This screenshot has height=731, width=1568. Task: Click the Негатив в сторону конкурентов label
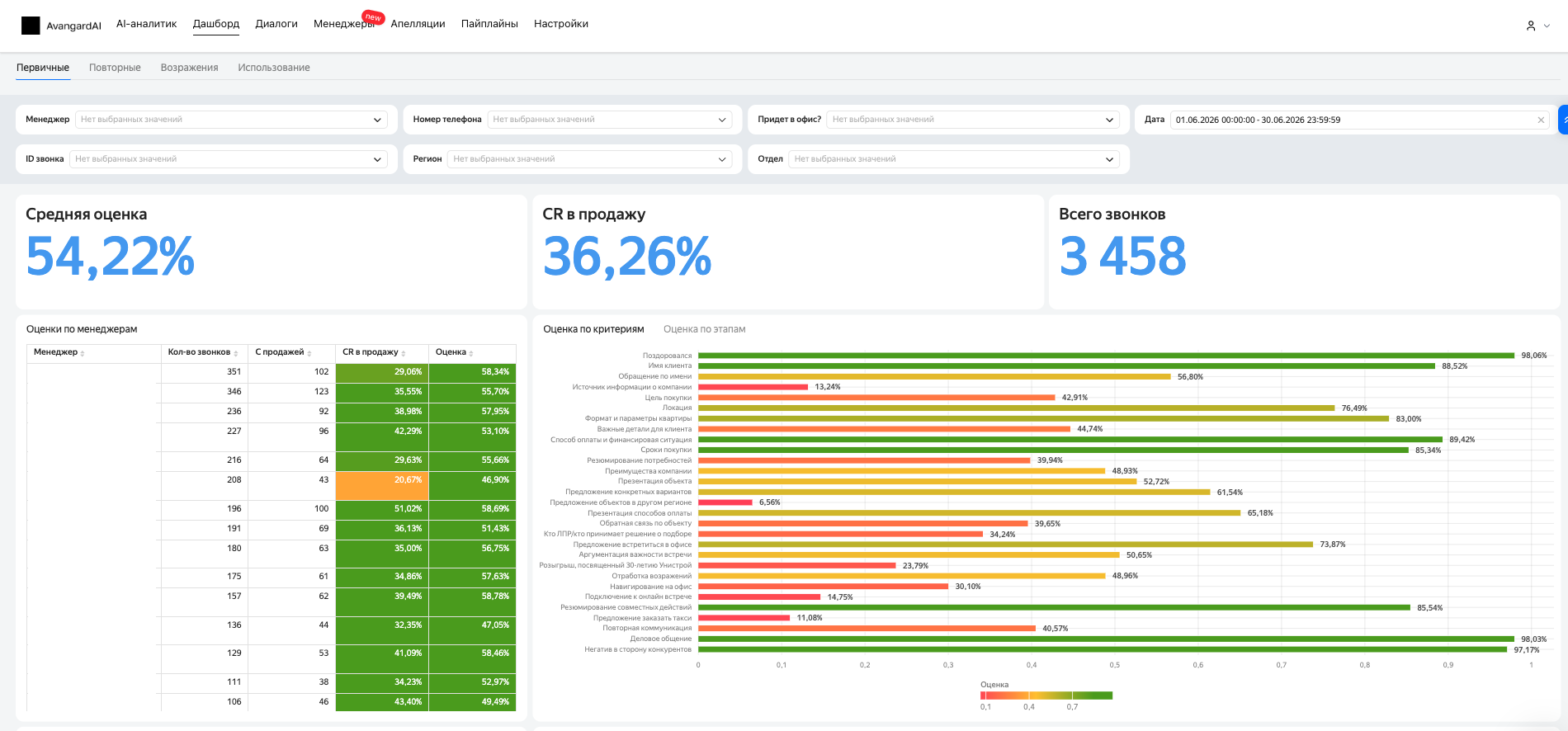click(638, 649)
